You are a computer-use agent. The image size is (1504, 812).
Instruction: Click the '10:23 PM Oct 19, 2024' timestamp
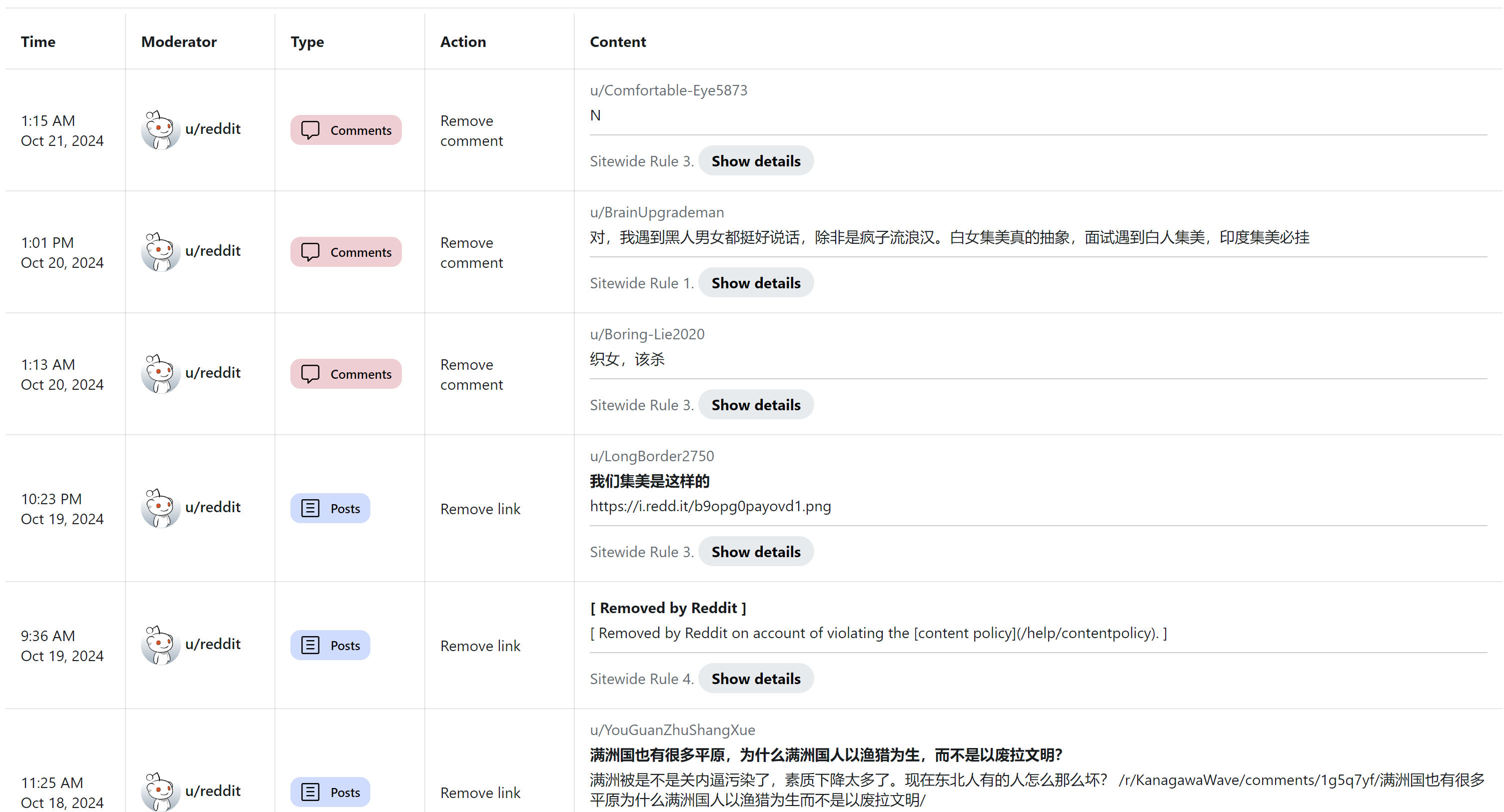pos(62,509)
